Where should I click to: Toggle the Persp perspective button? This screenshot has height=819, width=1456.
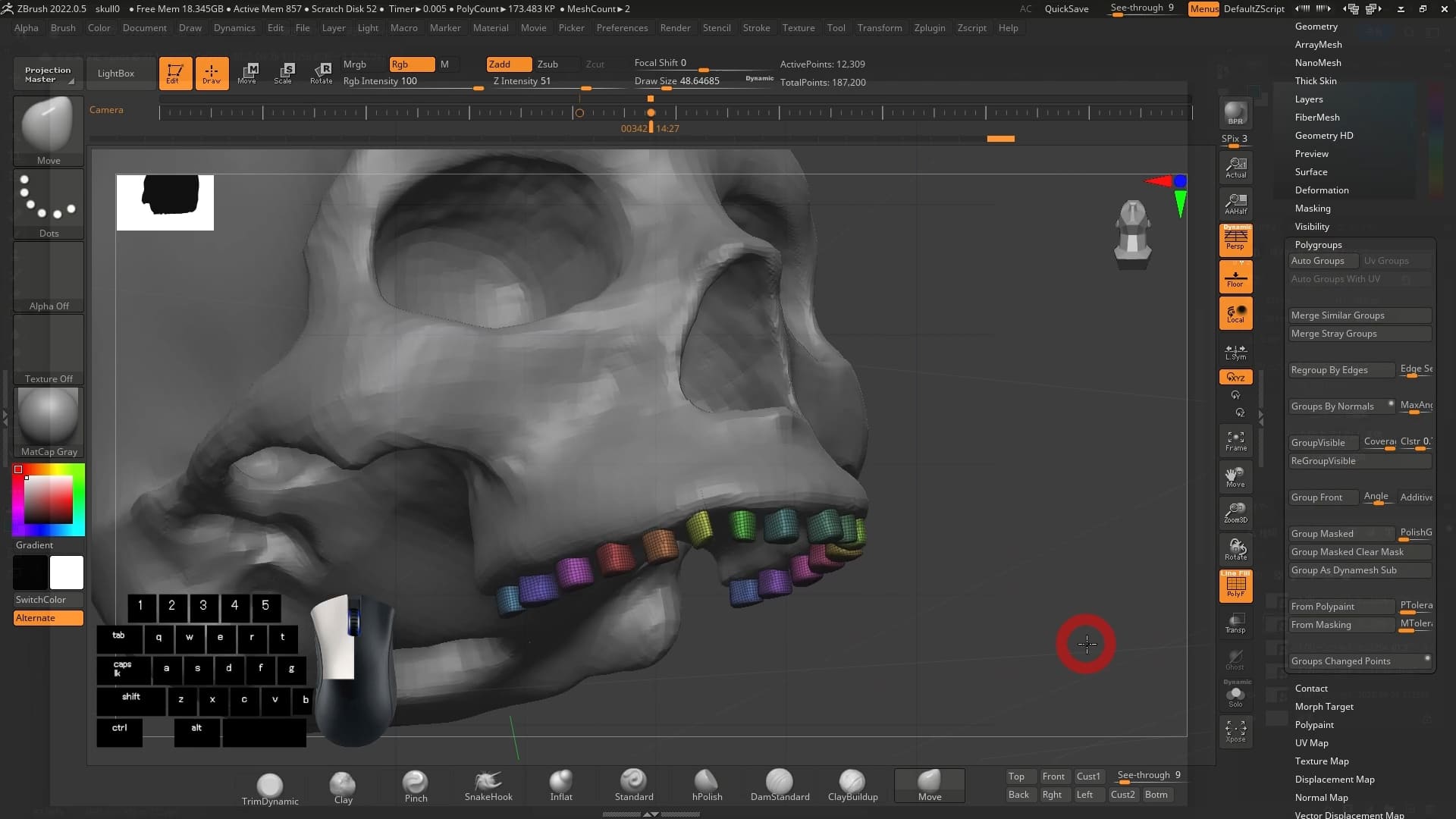point(1235,240)
